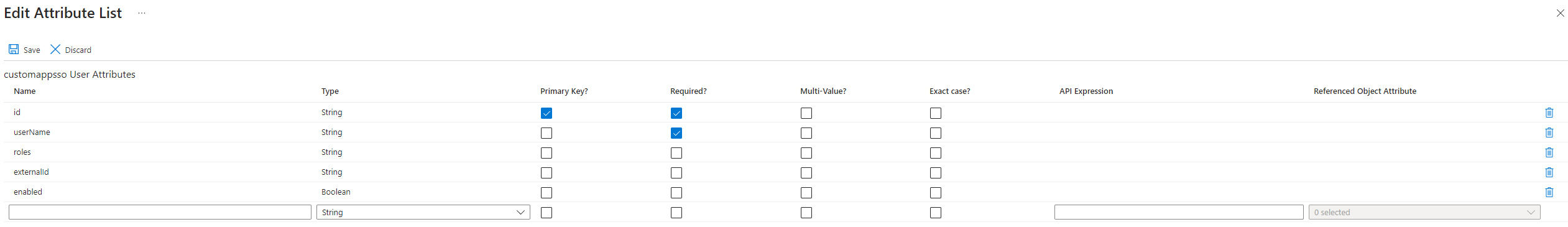Delete the roles attribute row
Viewport: 1568px width, 227px height.
point(1549,152)
